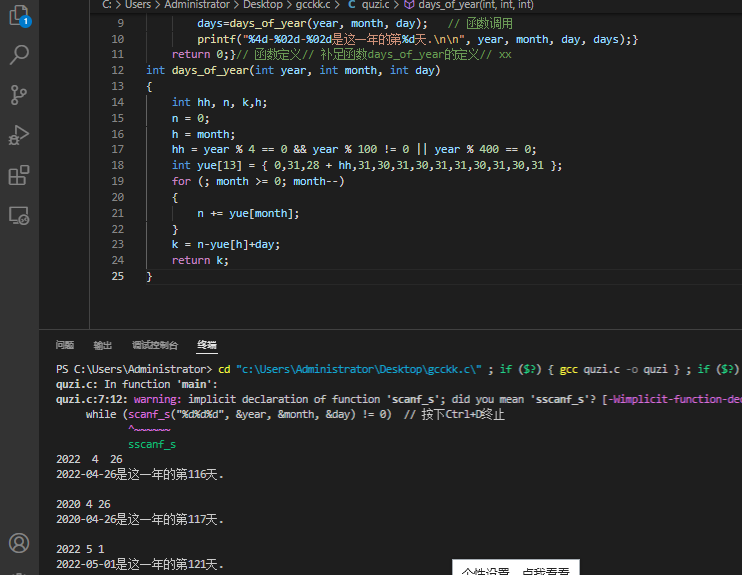
Task: Click the 'n += yue[month];' statement
Action: (248, 213)
